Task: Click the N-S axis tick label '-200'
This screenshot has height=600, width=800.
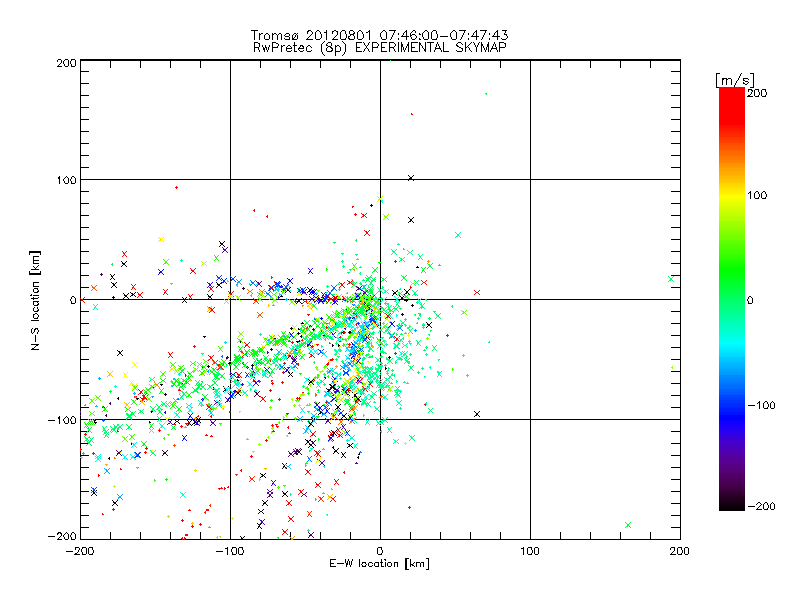Action: 62,536
